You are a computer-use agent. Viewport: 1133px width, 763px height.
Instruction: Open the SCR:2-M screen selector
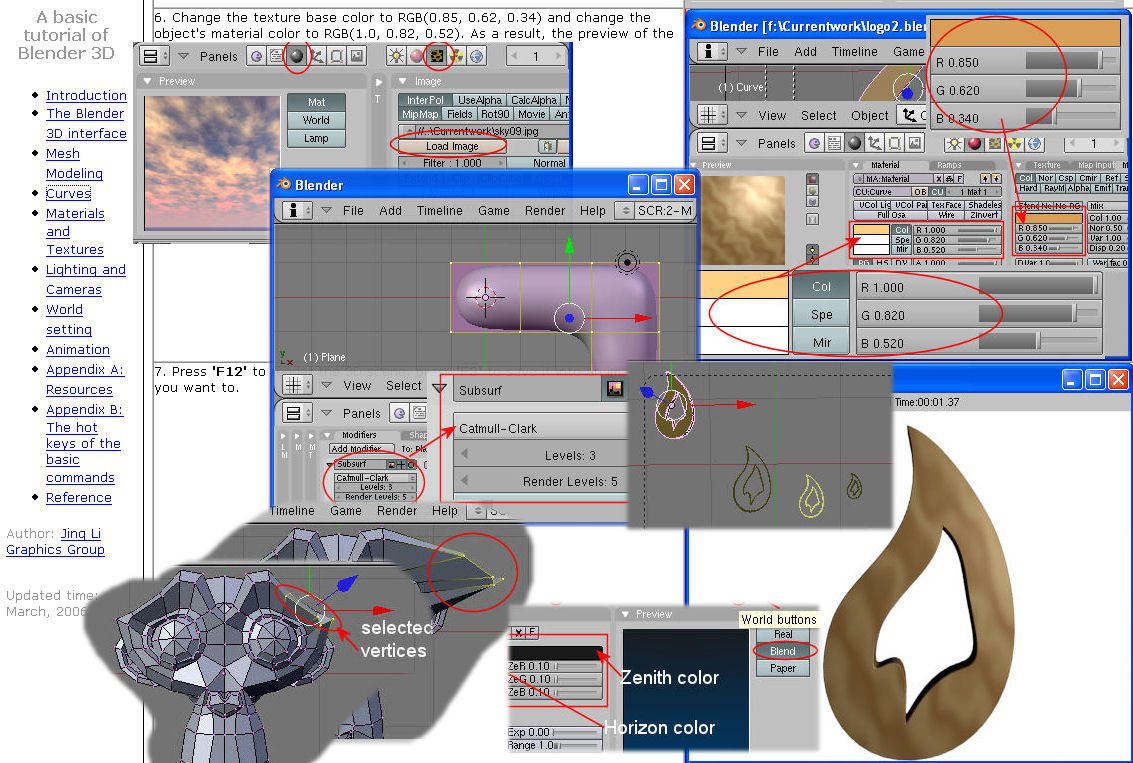click(x=656, y=210)
